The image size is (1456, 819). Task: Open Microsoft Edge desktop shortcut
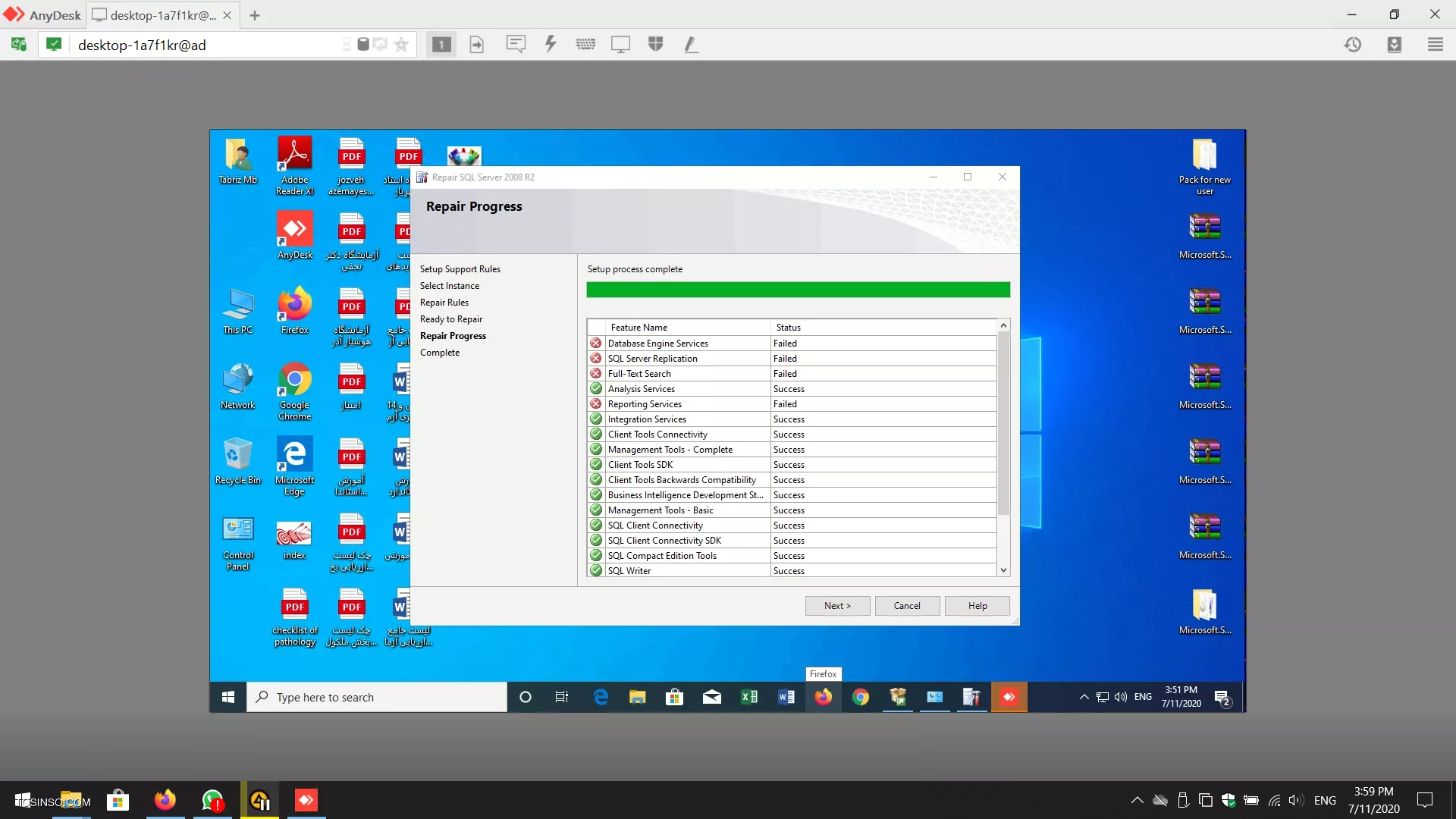(294, 466)
